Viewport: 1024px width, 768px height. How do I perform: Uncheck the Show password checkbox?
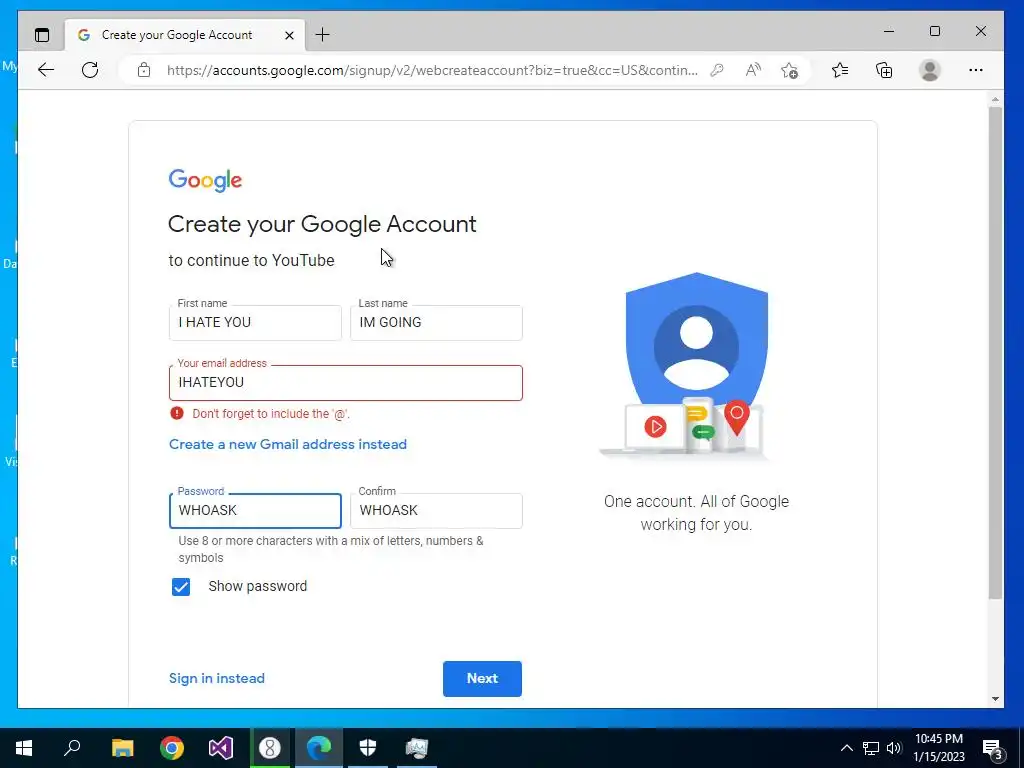(181, 586)
